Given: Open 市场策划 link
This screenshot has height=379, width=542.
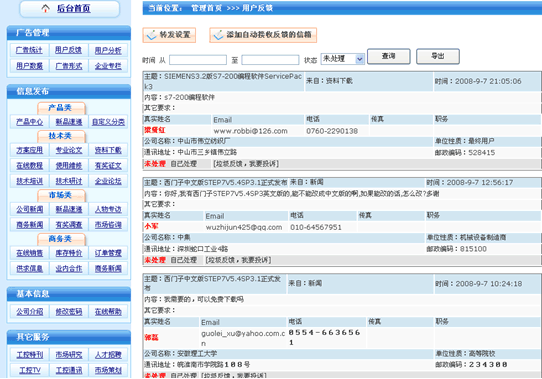Looking at the screenshot, I should [x=108, y=370].
